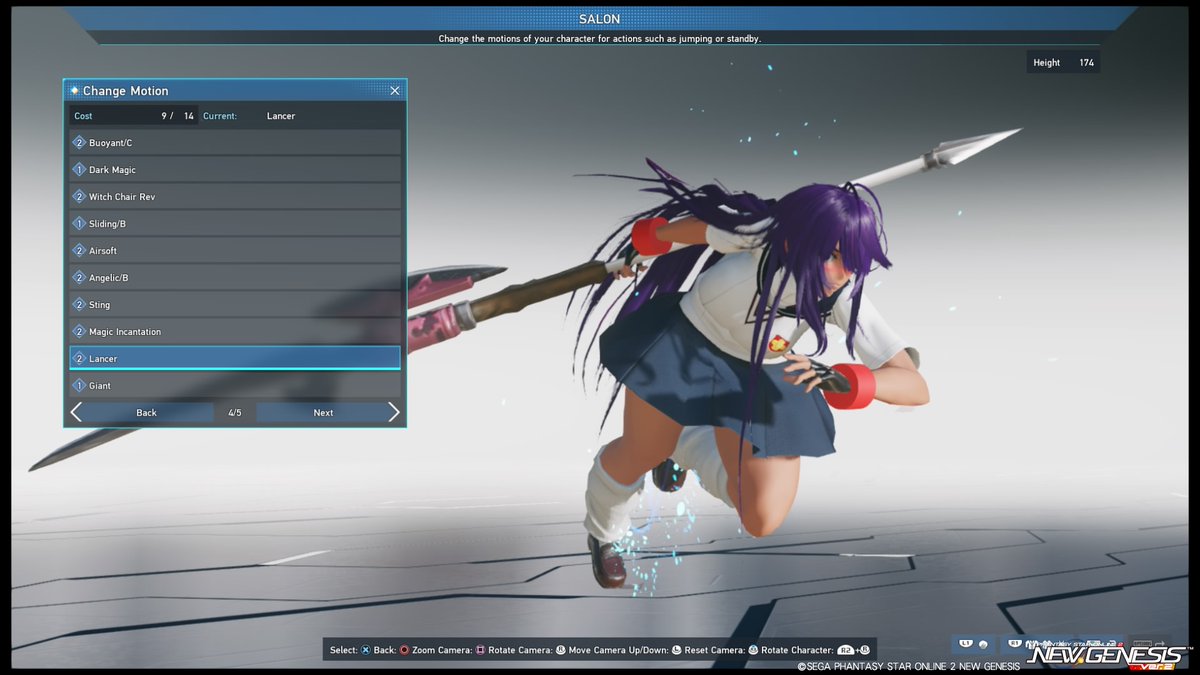Click the cost badge next to Lancer
Screen dimensions: 1200x675
click(x=81, y=358)
